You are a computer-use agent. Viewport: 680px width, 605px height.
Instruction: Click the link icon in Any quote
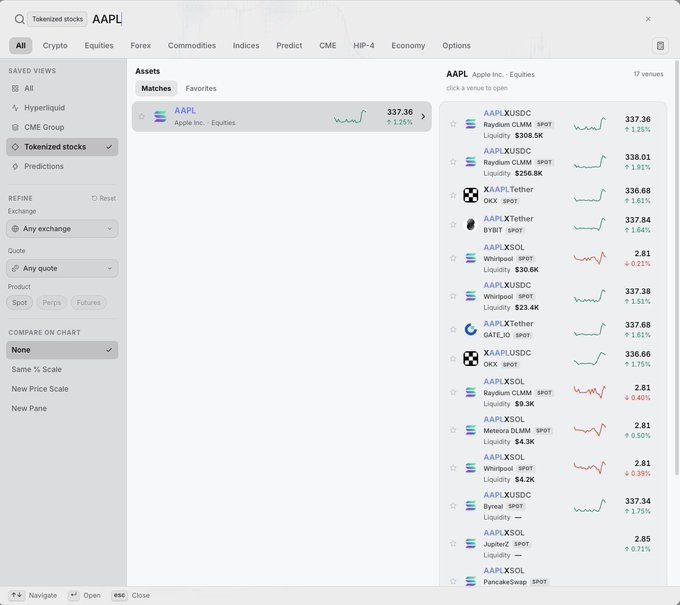point(15,268)
